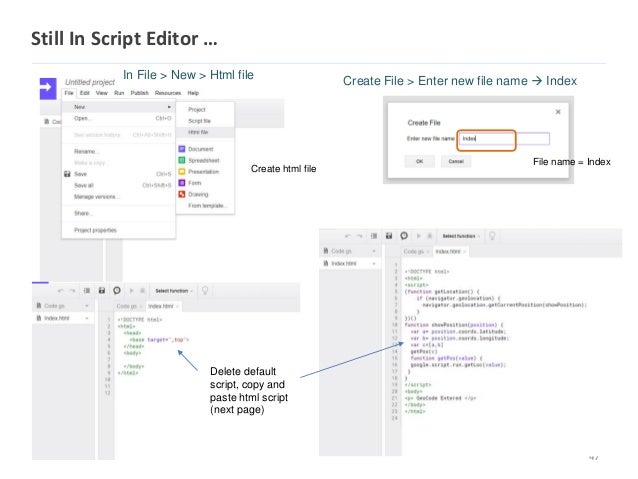
Task: Close the Create File dialog with X
Action: coord(558,112)
